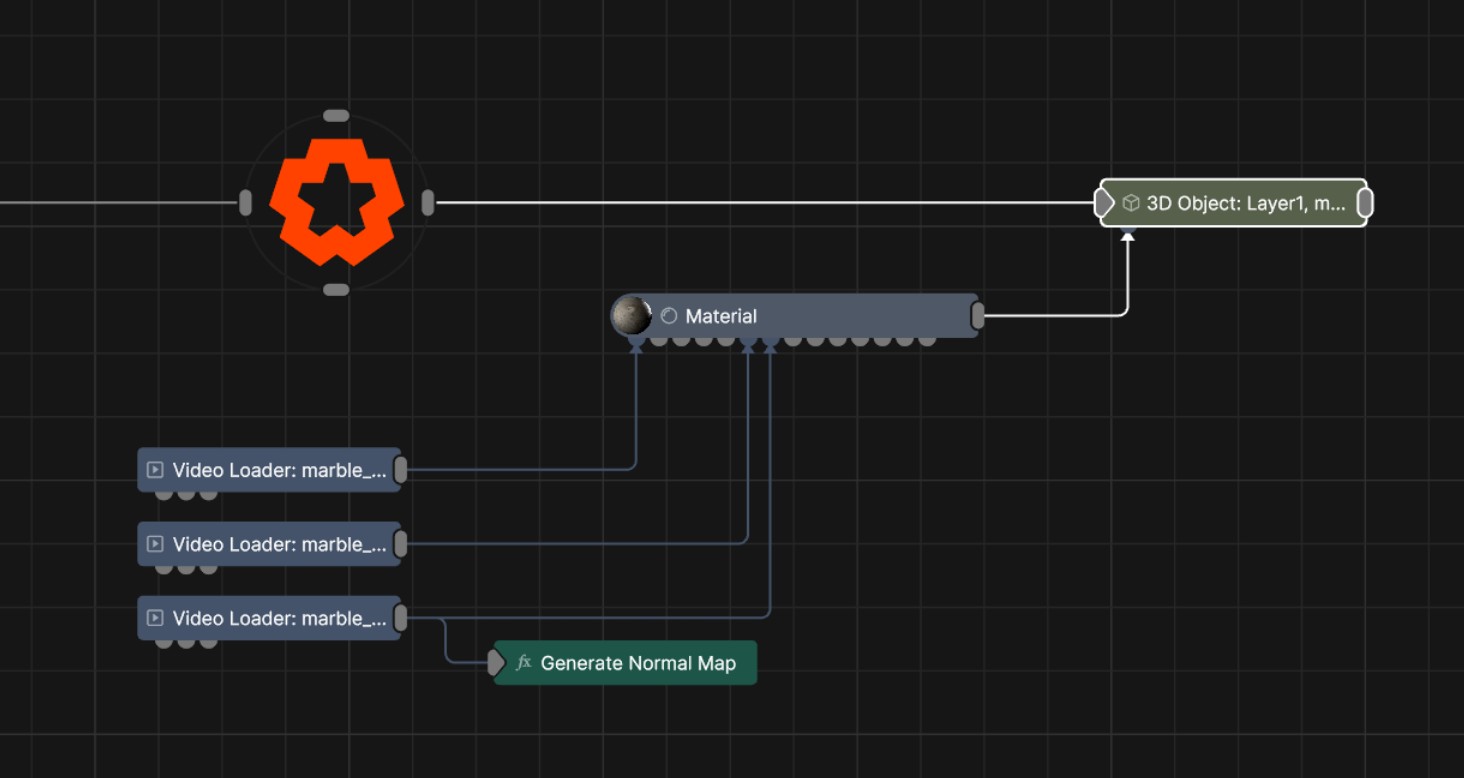Click the Generate Normal Map input connector
Image resolution: width=1464 pixels, height=778 pixels.
pos(496,662)
